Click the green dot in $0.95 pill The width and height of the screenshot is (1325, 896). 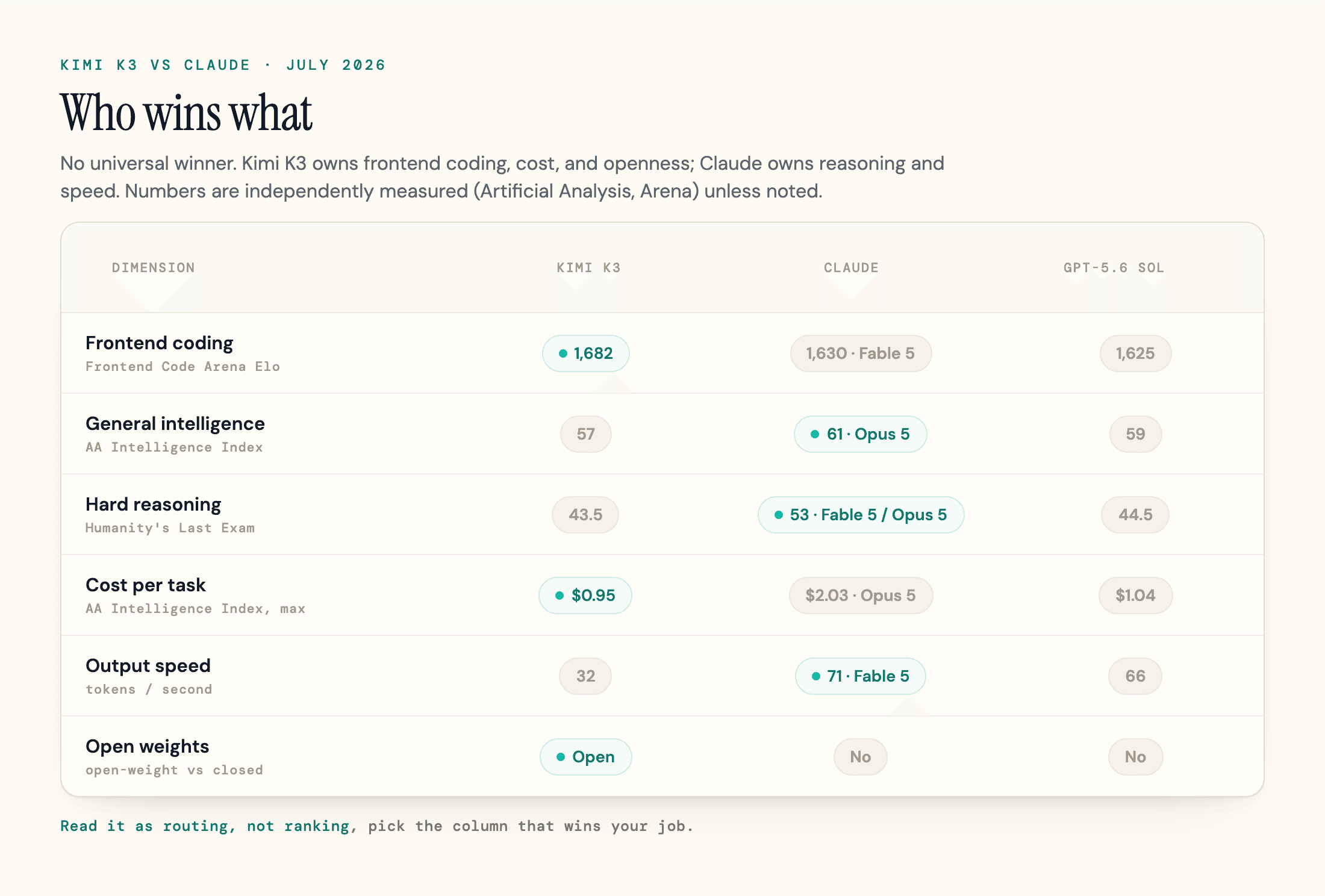click(x=560, y=596)
